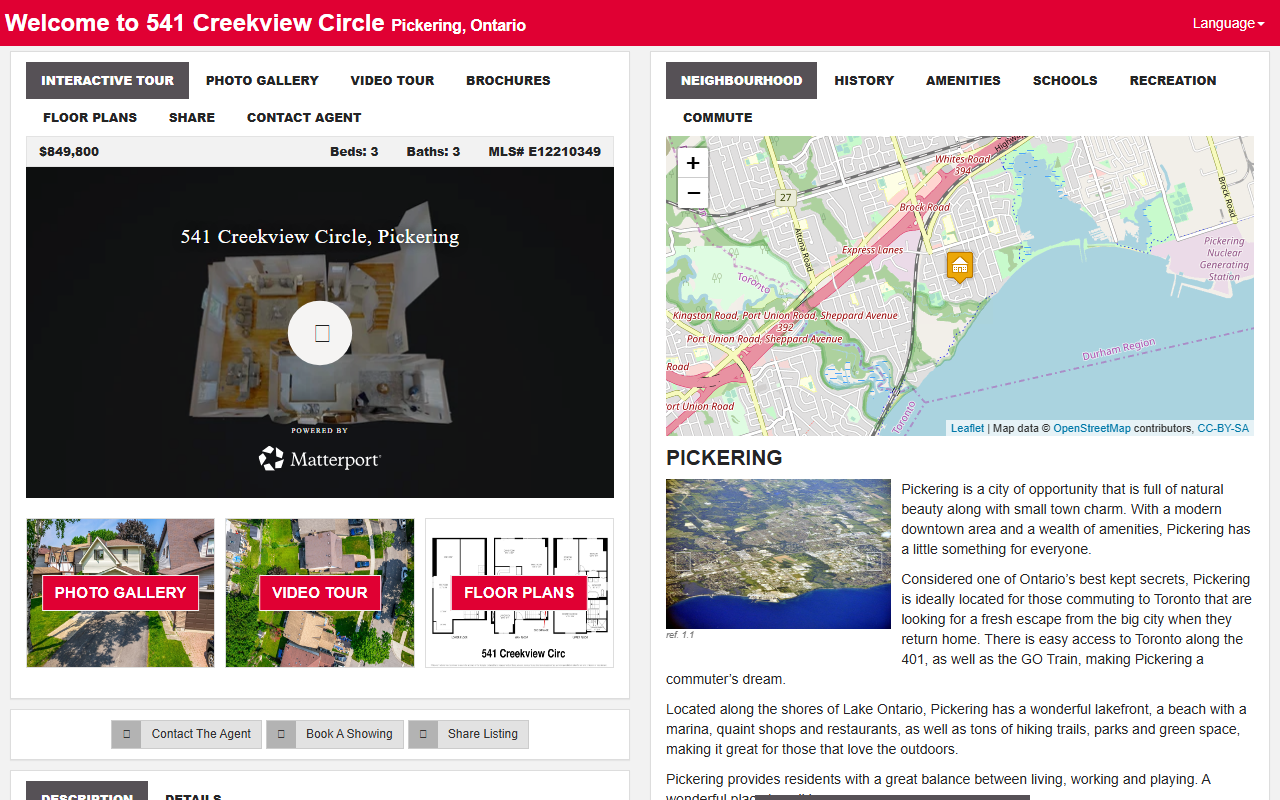Click the 'Baths: 3' text
Image resolution: width=1280 pixels, height=800 pixels.
(x=433, y=152)
